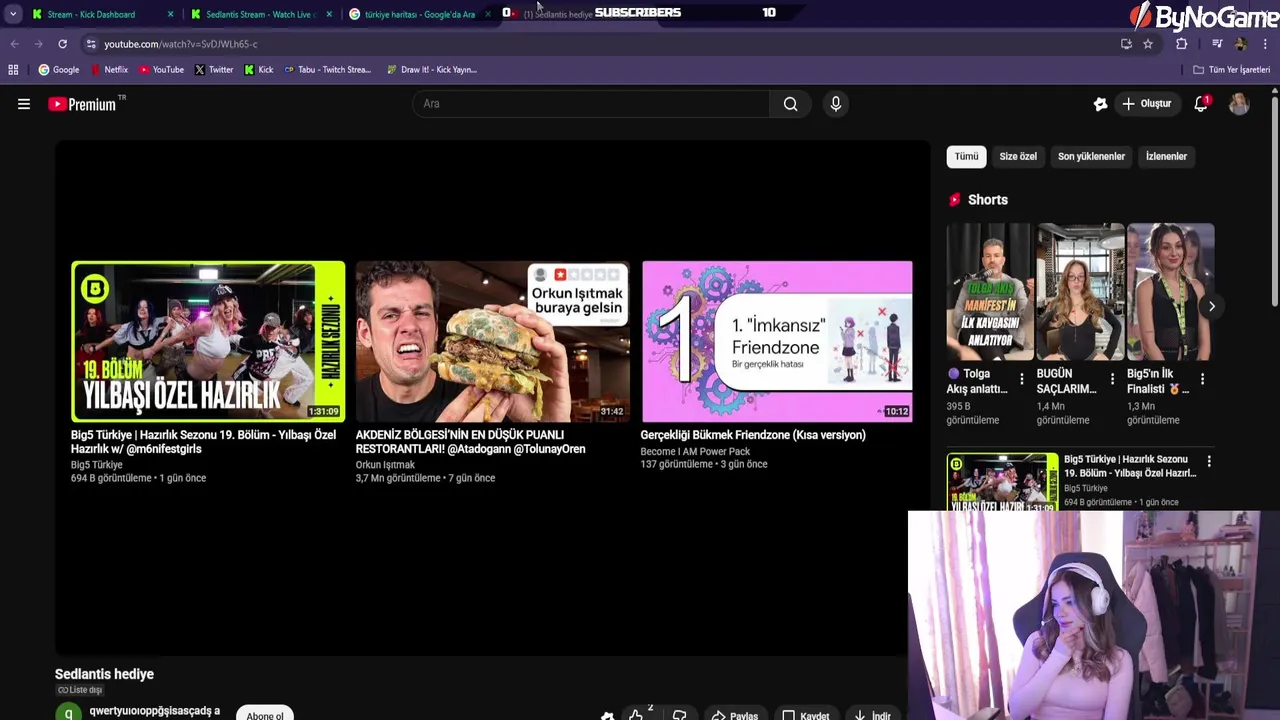
Task: Click the address bar URL
Action: click(181, 44)
